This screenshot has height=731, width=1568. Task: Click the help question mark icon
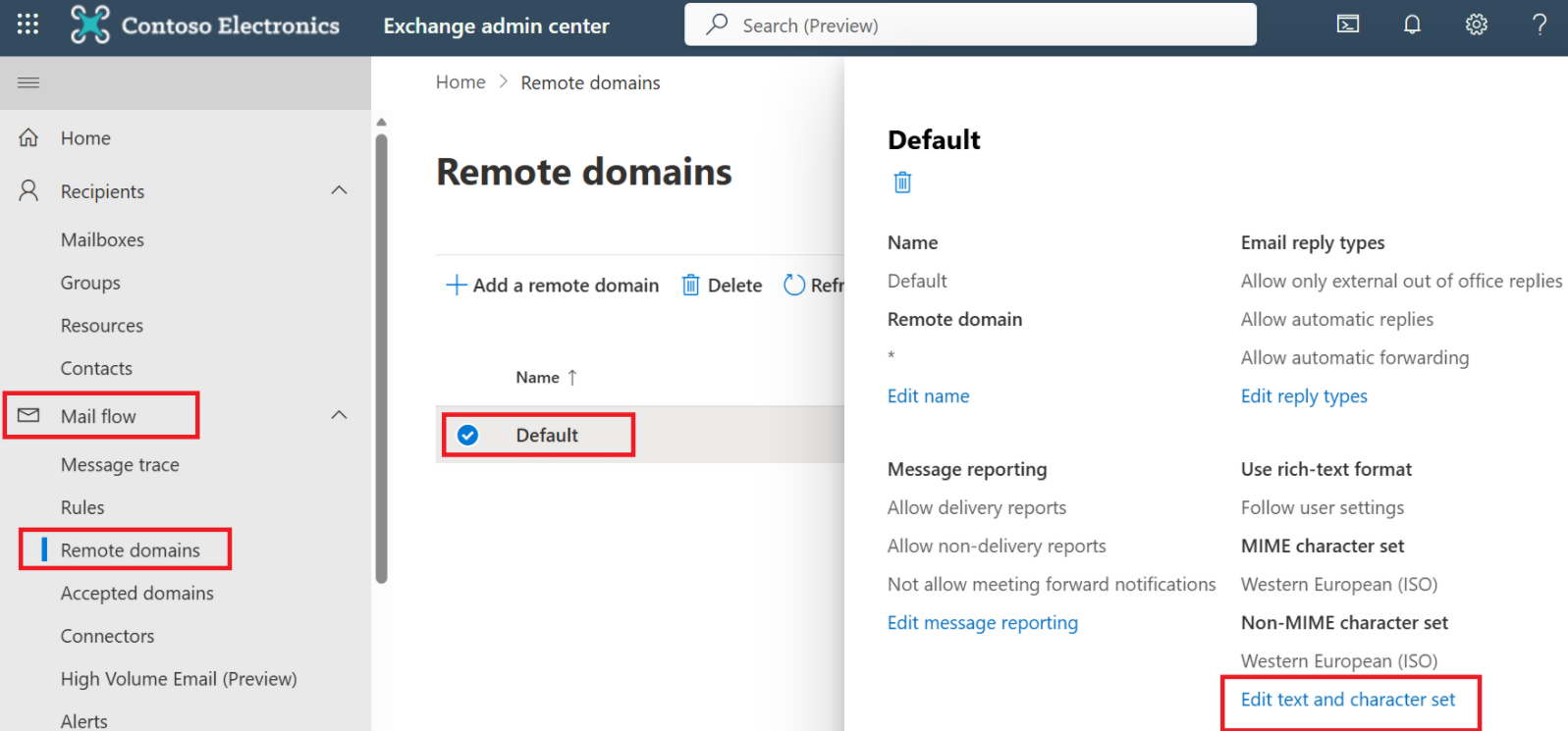point(1539,25)
